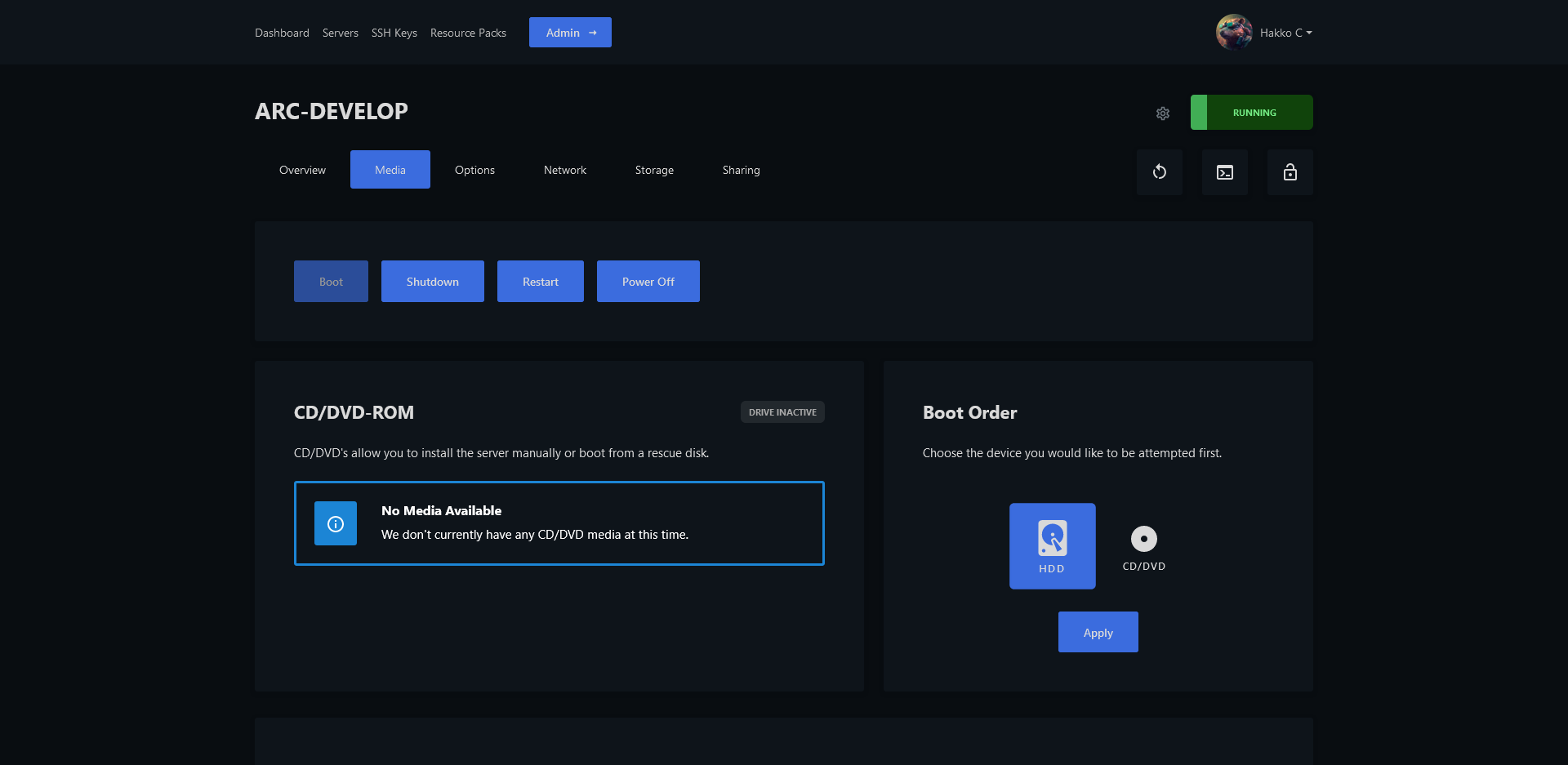Select HDD as first boot device
Viewport: 1568px width, 765px height.
coord(1052,545)
